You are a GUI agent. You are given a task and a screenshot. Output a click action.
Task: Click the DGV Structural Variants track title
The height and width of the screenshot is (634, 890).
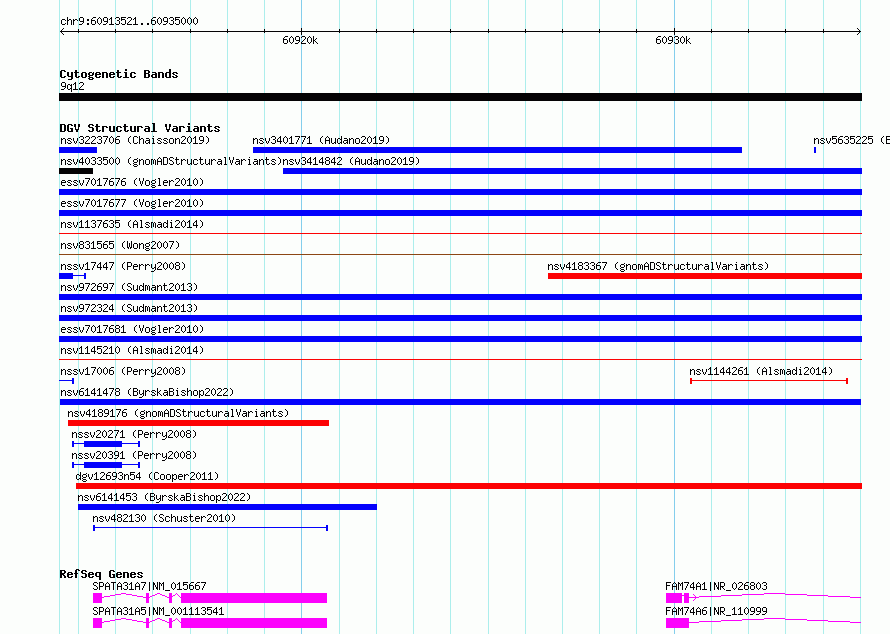[x=140, y=128]
